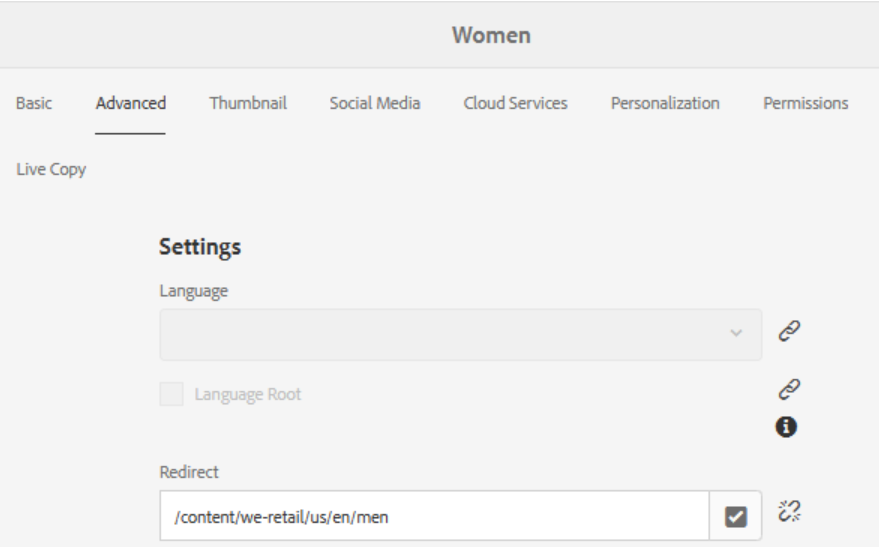Toggle the Language Root checkbox
This screenshot has width=879, height=547.
pyautogui.click(x=171, y=394)
